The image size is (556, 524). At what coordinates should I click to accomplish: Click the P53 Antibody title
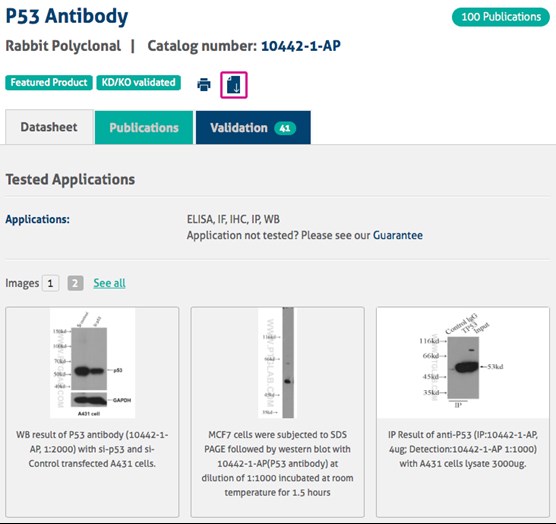pos(67,16)
